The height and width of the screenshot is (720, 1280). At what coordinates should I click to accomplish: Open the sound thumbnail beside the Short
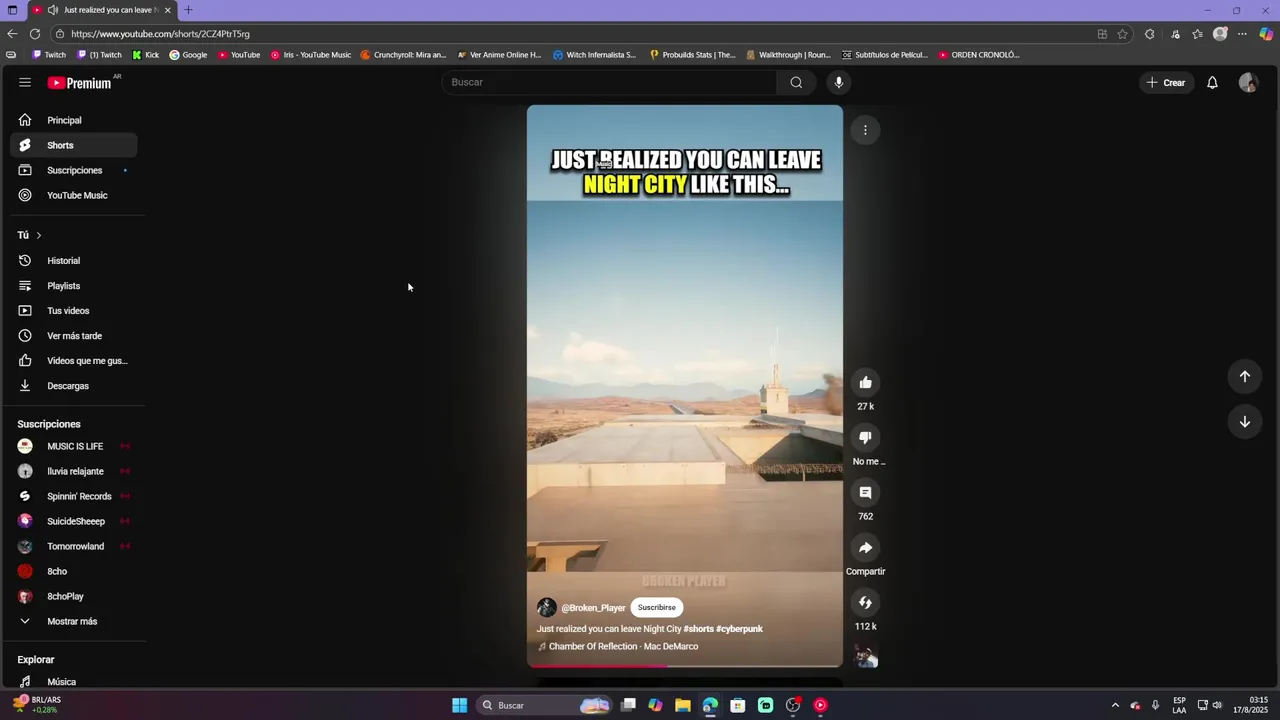pyautogui.click(x=866, y=656)
